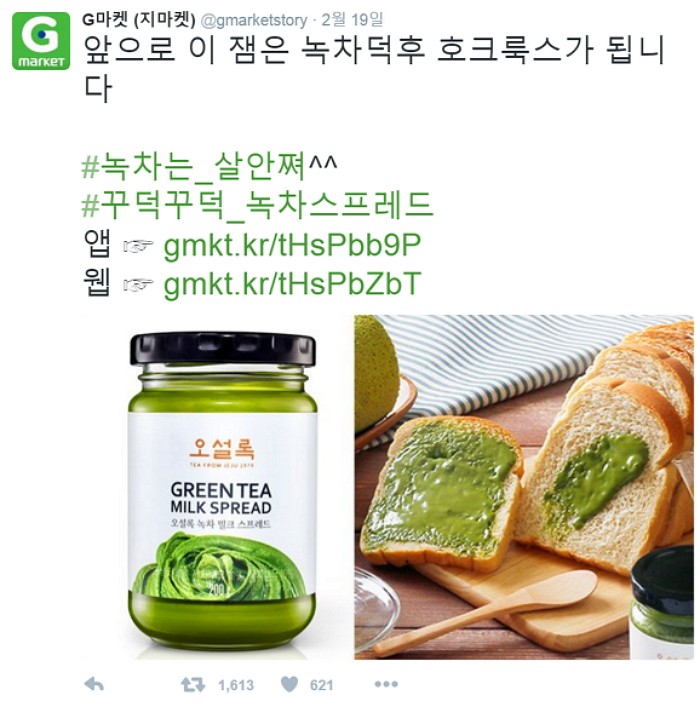View the green tea spread jar photo
The height and width of the screenshot is (707, 700).
[217, 487]
